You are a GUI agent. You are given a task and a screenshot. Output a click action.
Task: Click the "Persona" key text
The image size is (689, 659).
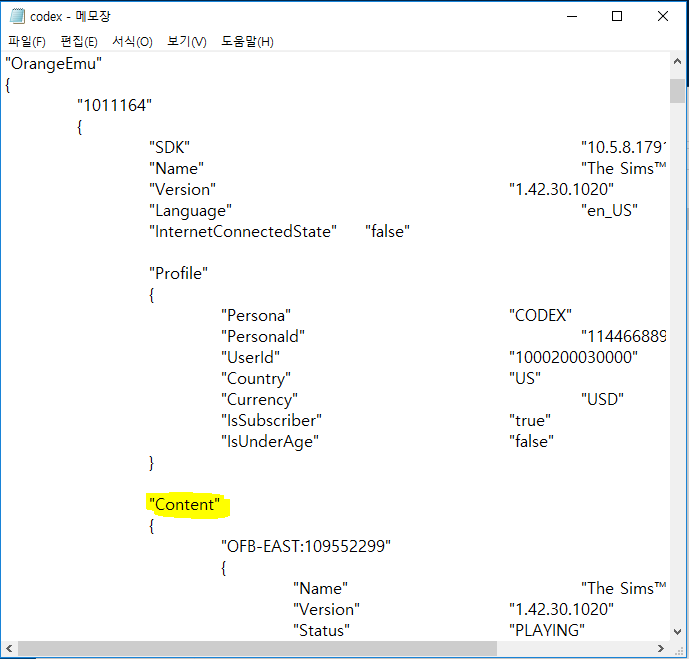pyautogui.click(x=256, y=315)
